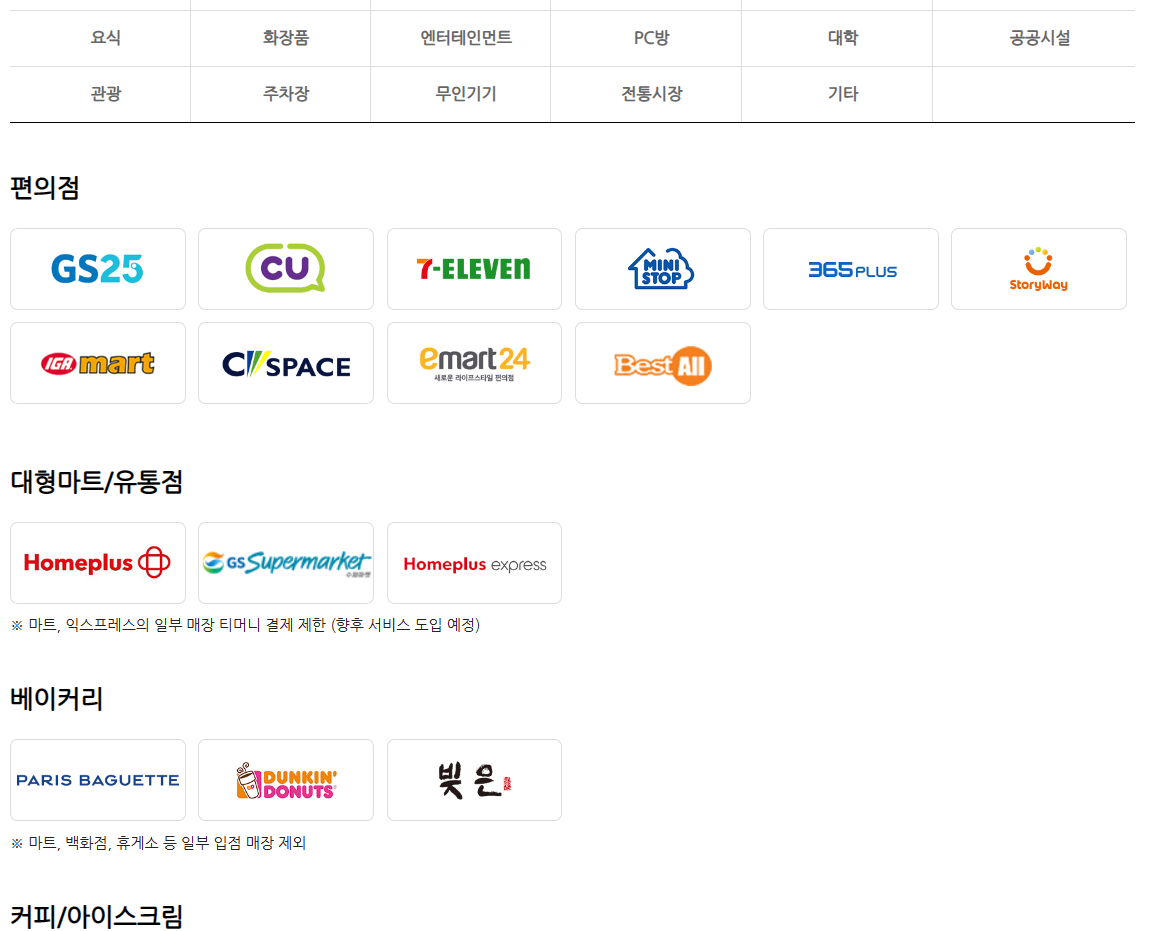Click the GS25 convenience store logo
1159x931 pixels.
point(98,269)
